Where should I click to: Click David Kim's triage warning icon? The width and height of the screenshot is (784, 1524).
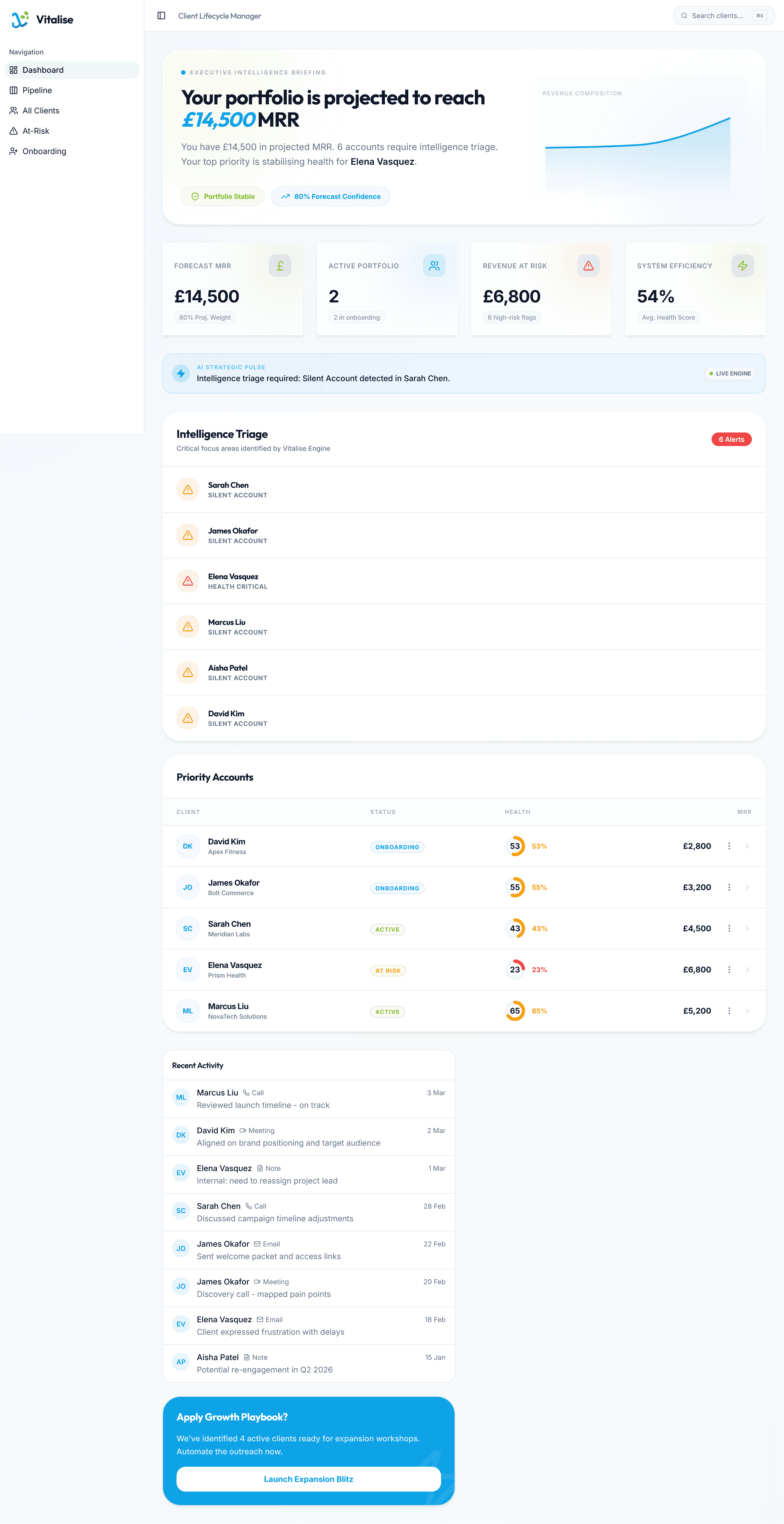pyautogui.click(x=188, y=718)
